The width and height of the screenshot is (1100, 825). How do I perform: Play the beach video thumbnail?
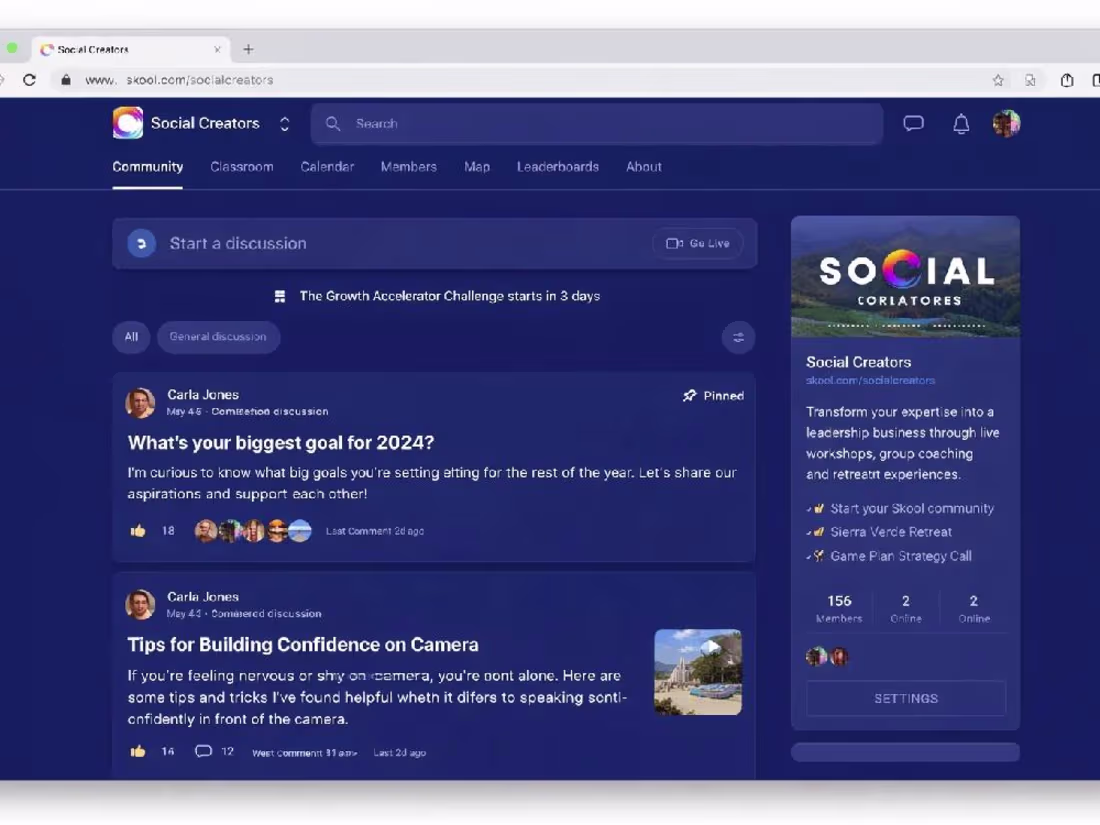coord(698,672)
